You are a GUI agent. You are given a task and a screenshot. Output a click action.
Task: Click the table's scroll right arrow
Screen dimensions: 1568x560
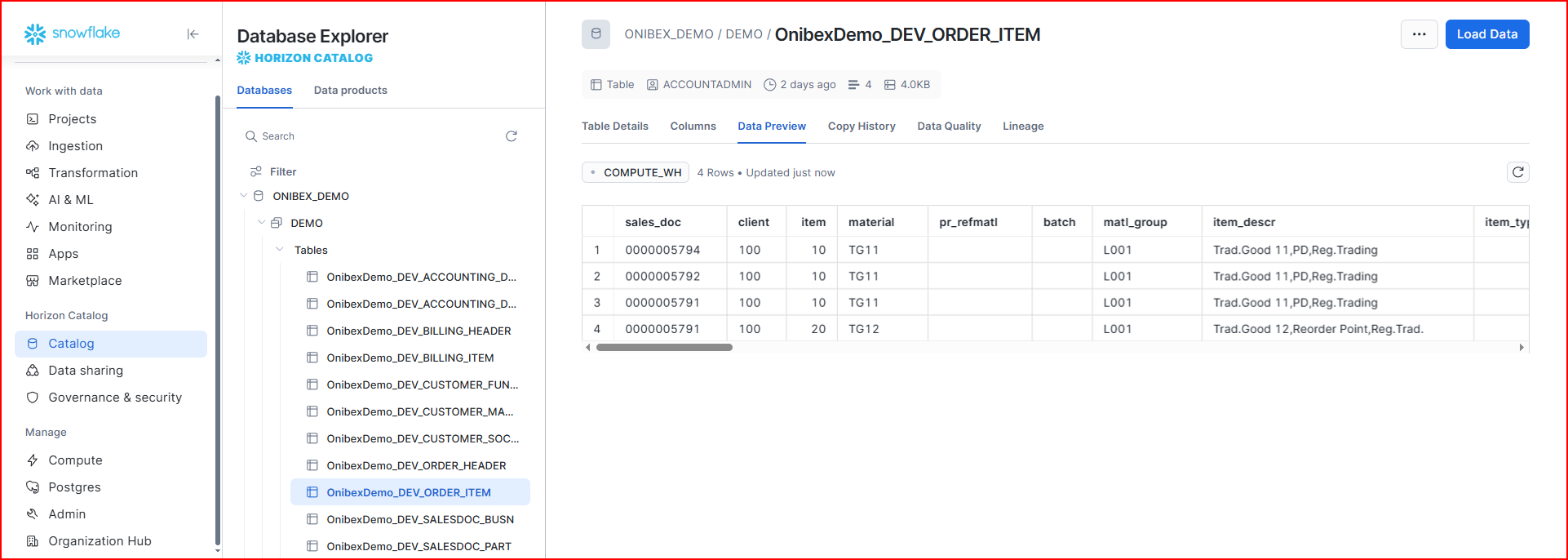1521,348
